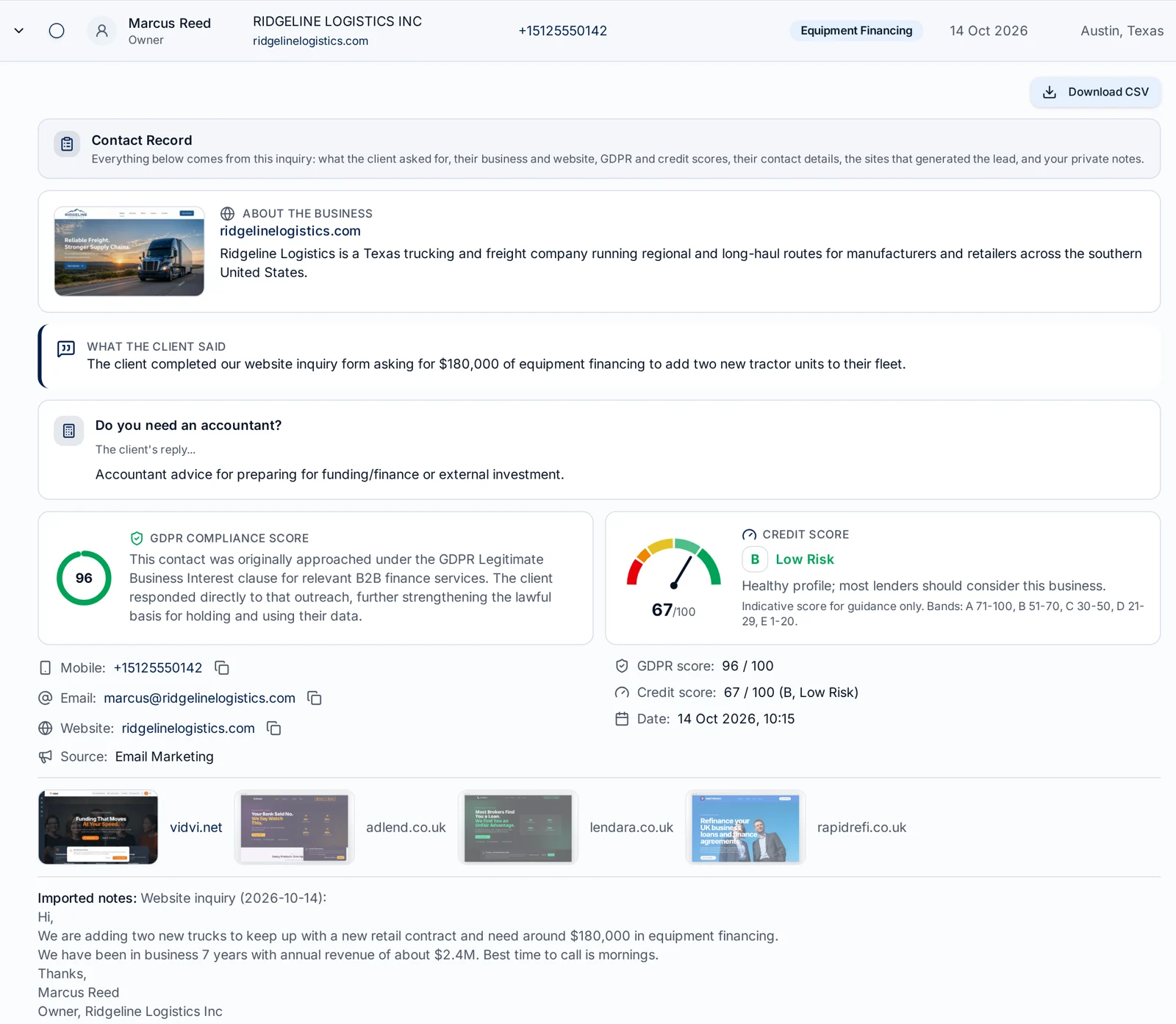This screenshot has width=1176, height=1024.
Task: Click the B credit band badge
Action: tap(755, 559)
